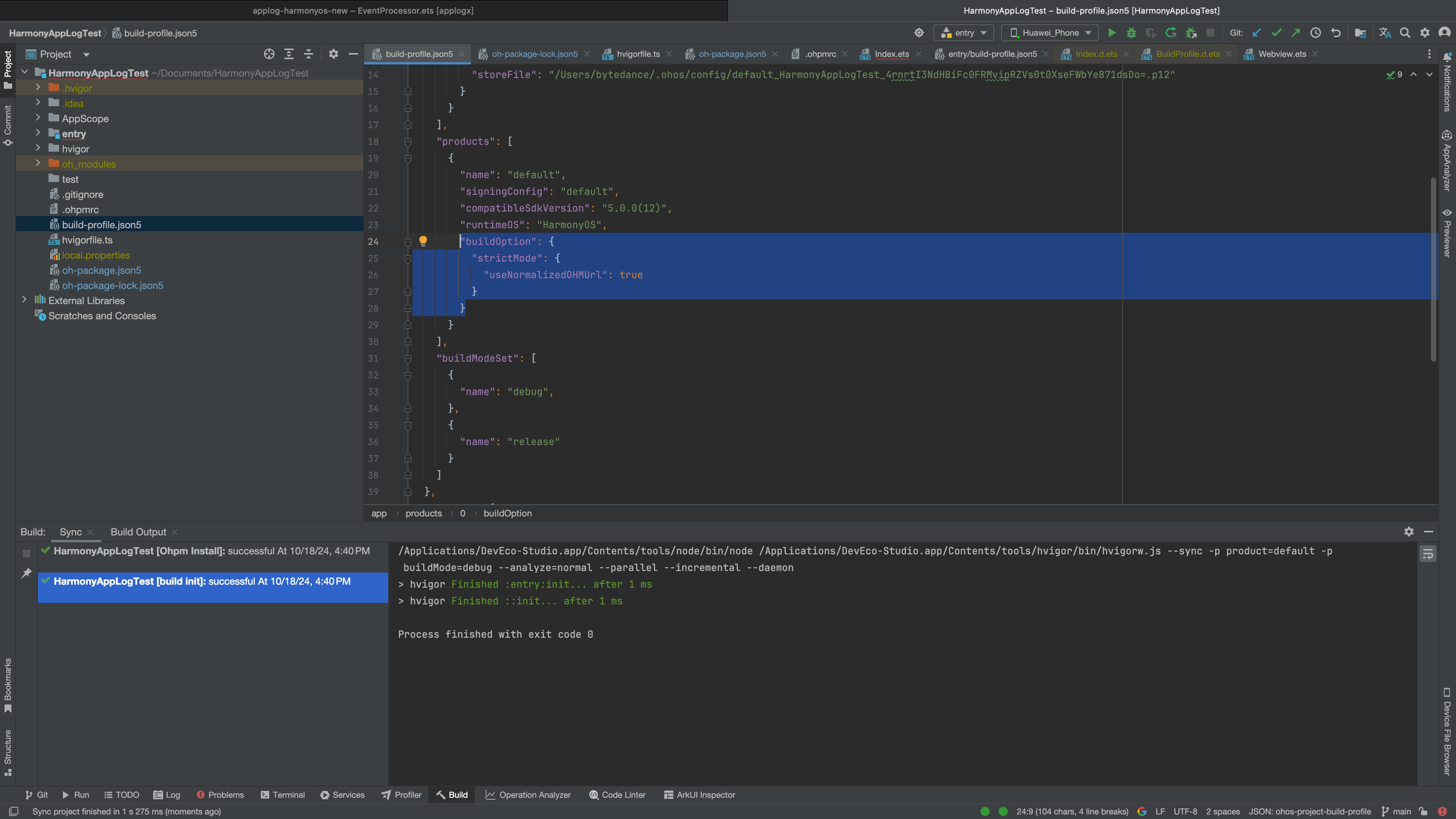Open editor tabs more options dots
The height and width of the screenshot is (819, 1456).
click(1429, 54)
